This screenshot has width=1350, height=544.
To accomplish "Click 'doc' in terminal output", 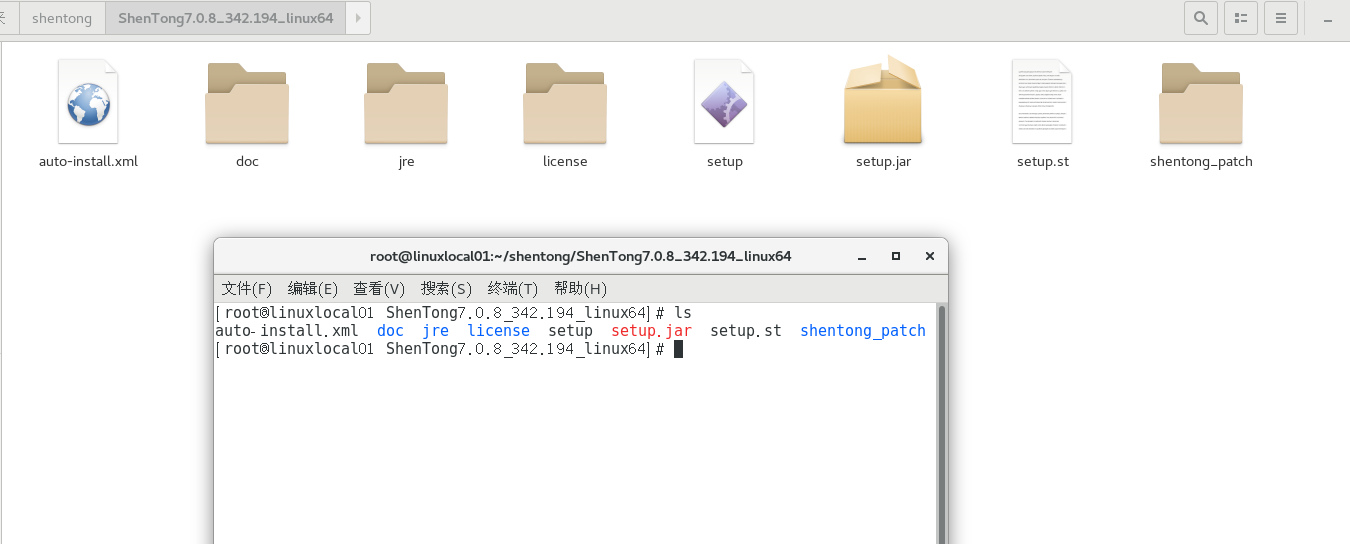I will [390, 331].
